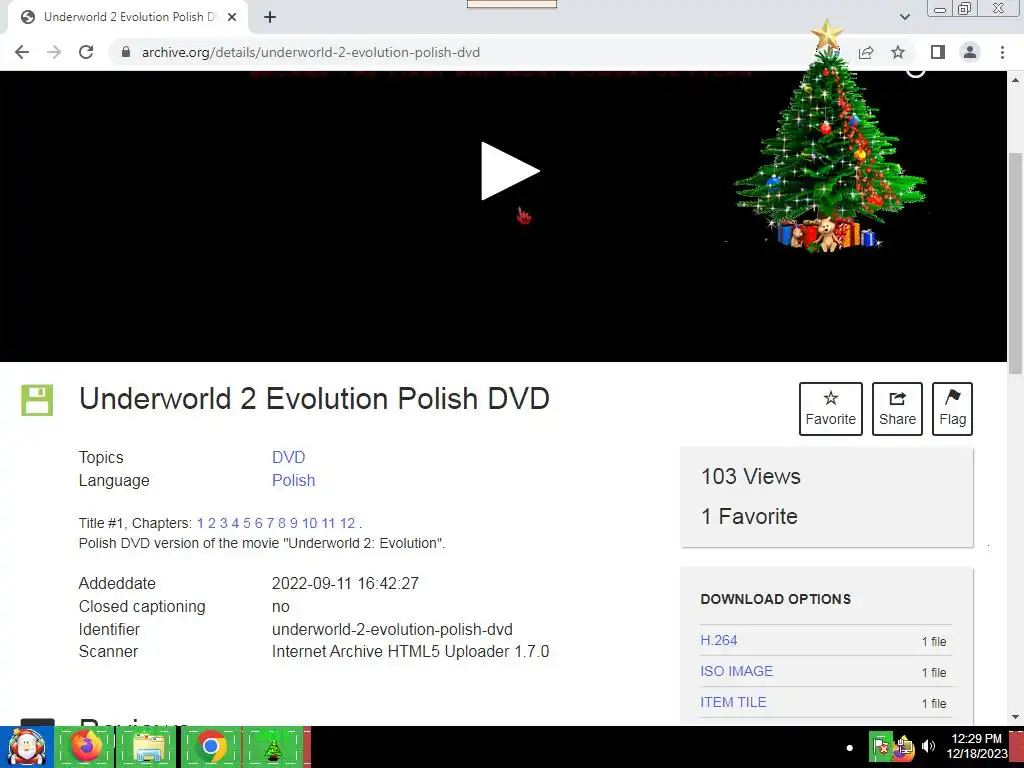
Task: Click the identifier text underworld-2-evolution-polish-dvd
Action: (392, 630)
